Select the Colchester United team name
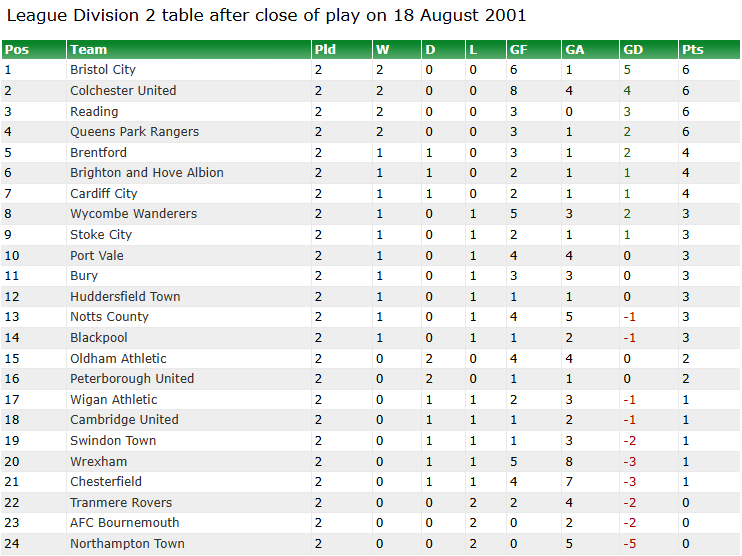Image resolution: width=742 pixels, height=556 pixels. click(x=123, y=90)
